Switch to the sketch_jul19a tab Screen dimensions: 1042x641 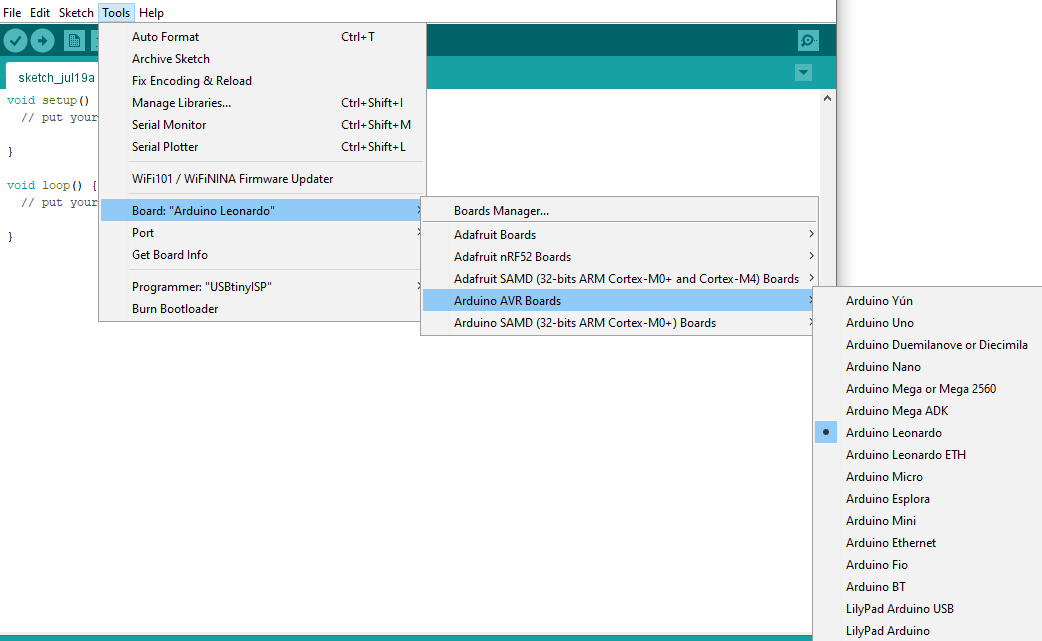55,76
